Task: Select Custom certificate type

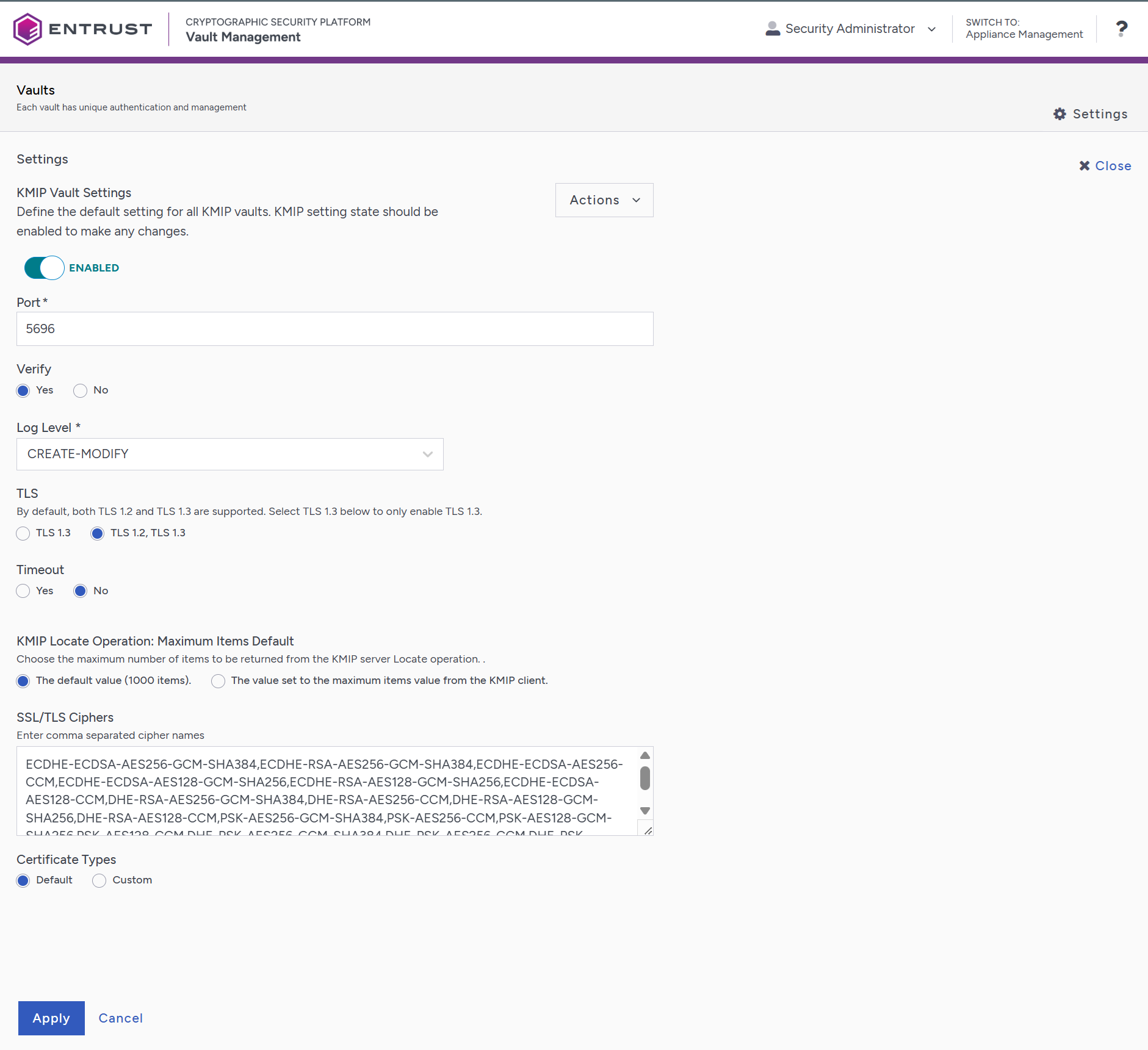Action: tap(99, 880)
